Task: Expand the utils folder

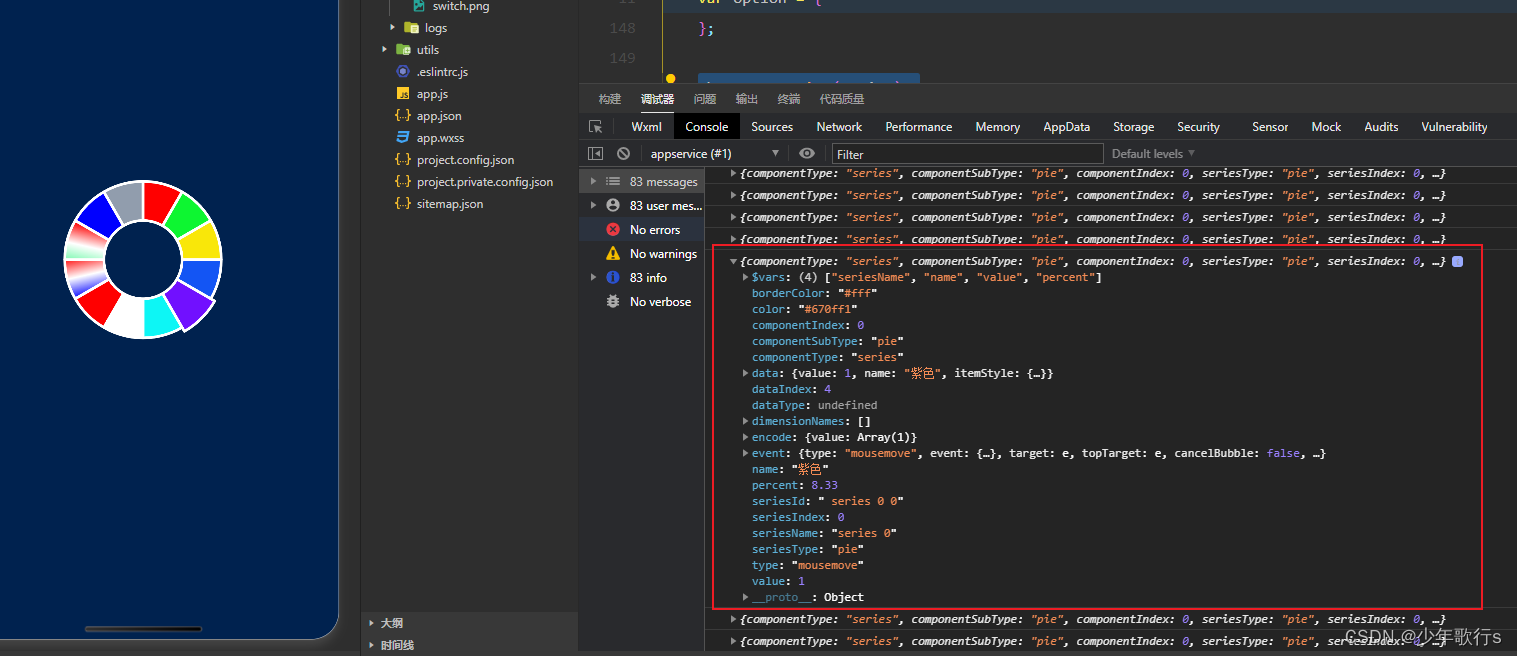Action: (x=385, y=50)
